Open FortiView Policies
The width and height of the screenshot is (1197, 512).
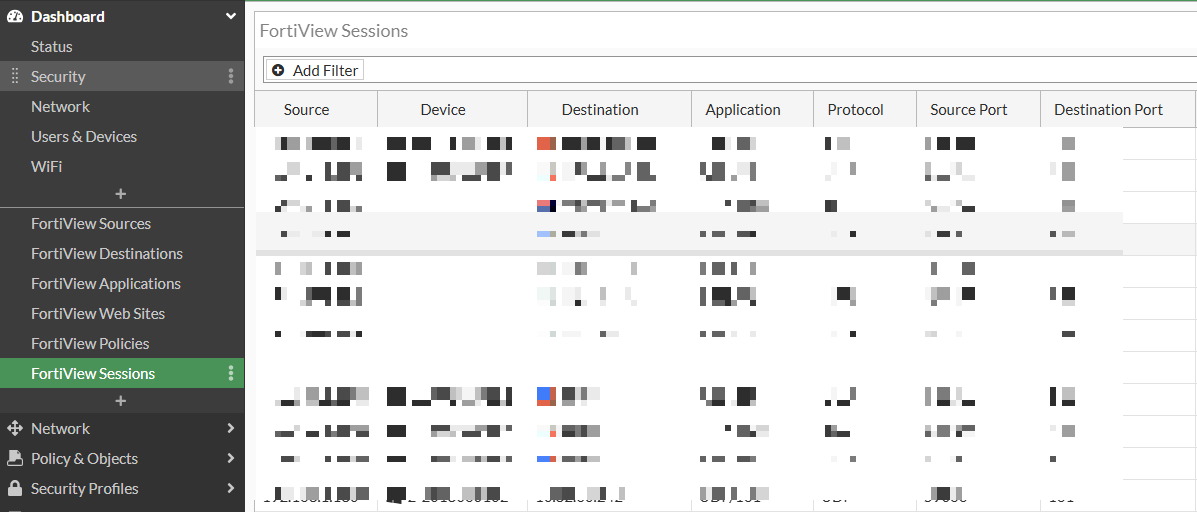pos(90,343)
